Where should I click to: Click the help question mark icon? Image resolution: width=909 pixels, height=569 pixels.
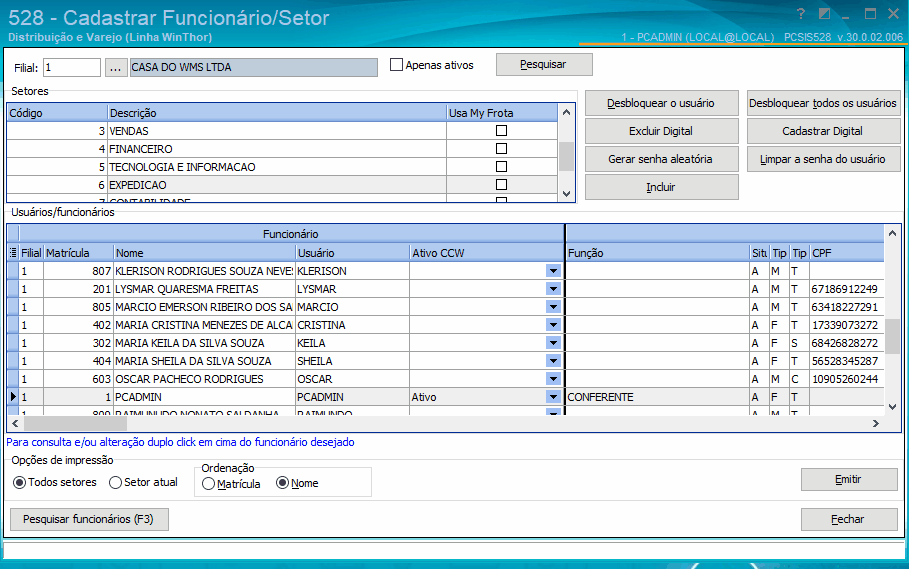[x=801, y=14]
